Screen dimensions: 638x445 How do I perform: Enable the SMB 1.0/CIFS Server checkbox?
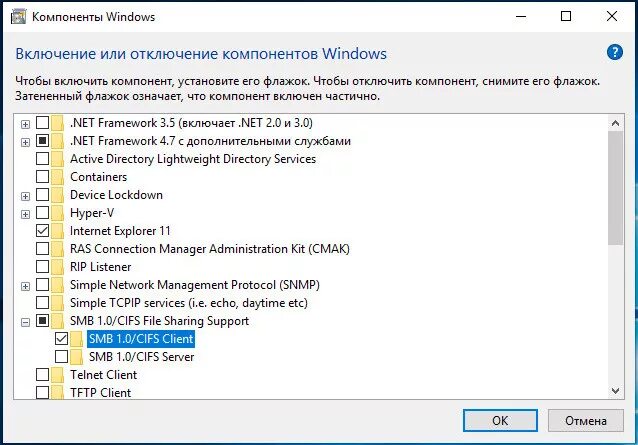61,357
